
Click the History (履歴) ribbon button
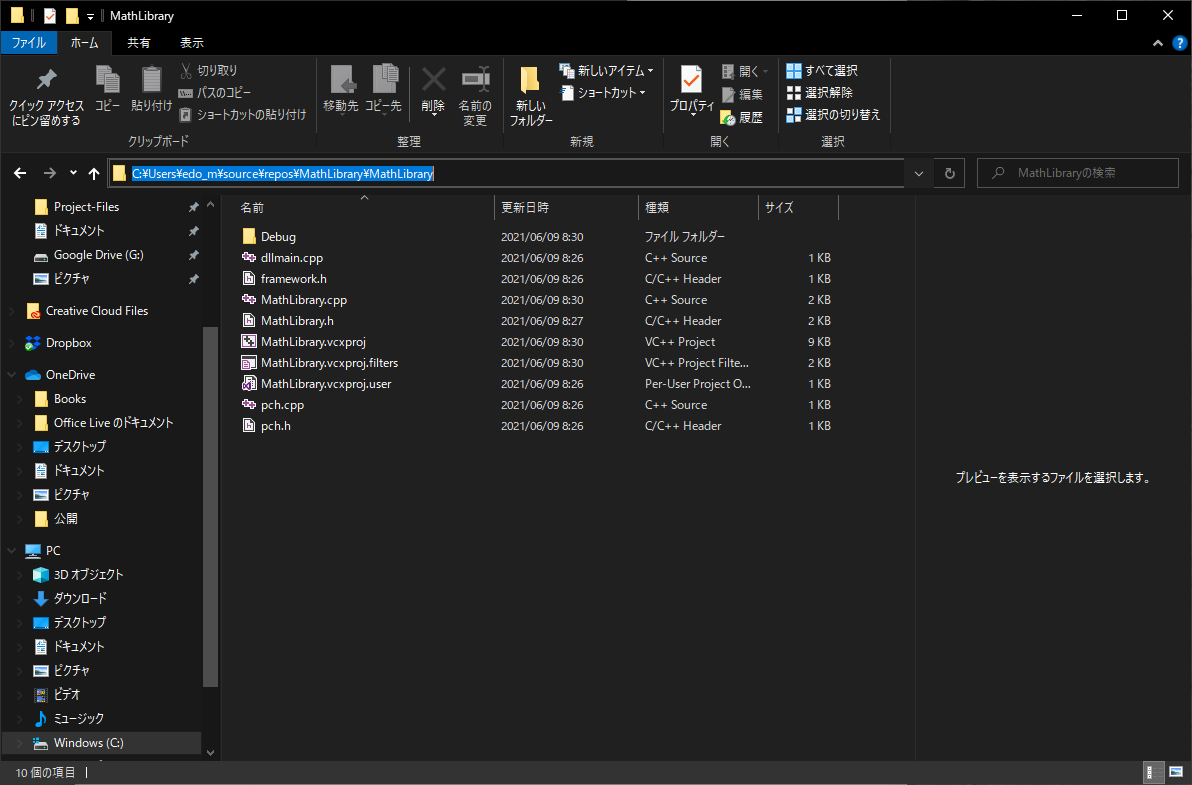tap(742, 117)
